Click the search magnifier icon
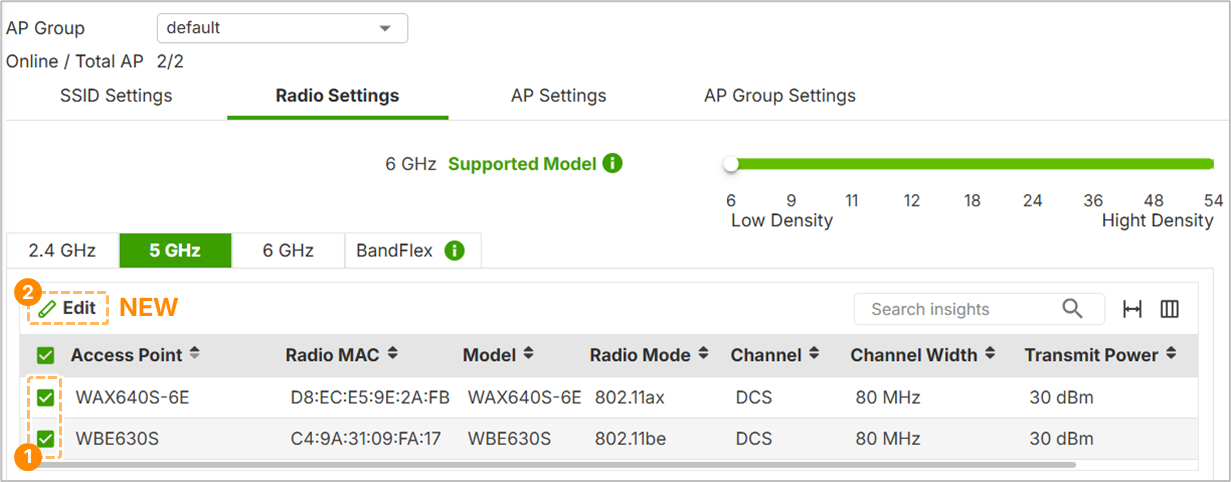 (1072, 309)
